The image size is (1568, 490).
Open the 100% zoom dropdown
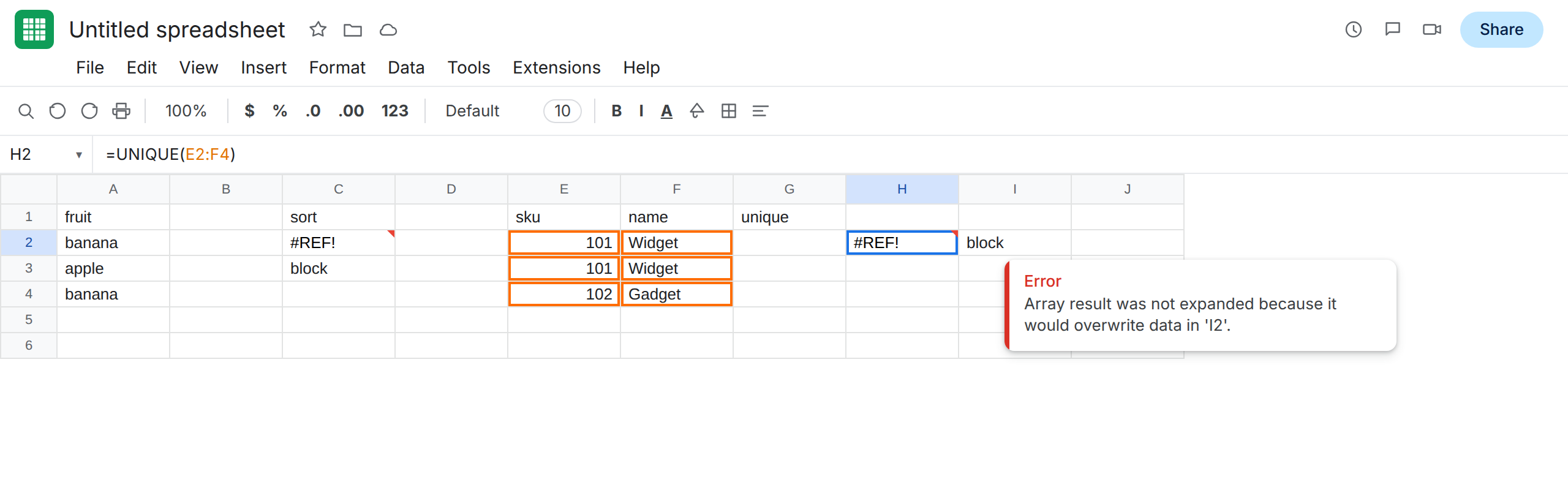pyautogui.click(x=186, y=111)
